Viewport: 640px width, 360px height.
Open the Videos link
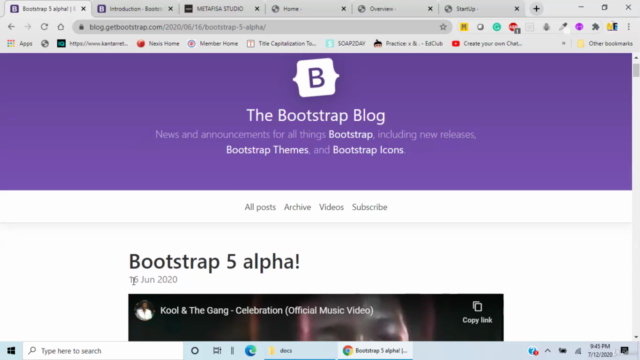[x=331, y=207]
